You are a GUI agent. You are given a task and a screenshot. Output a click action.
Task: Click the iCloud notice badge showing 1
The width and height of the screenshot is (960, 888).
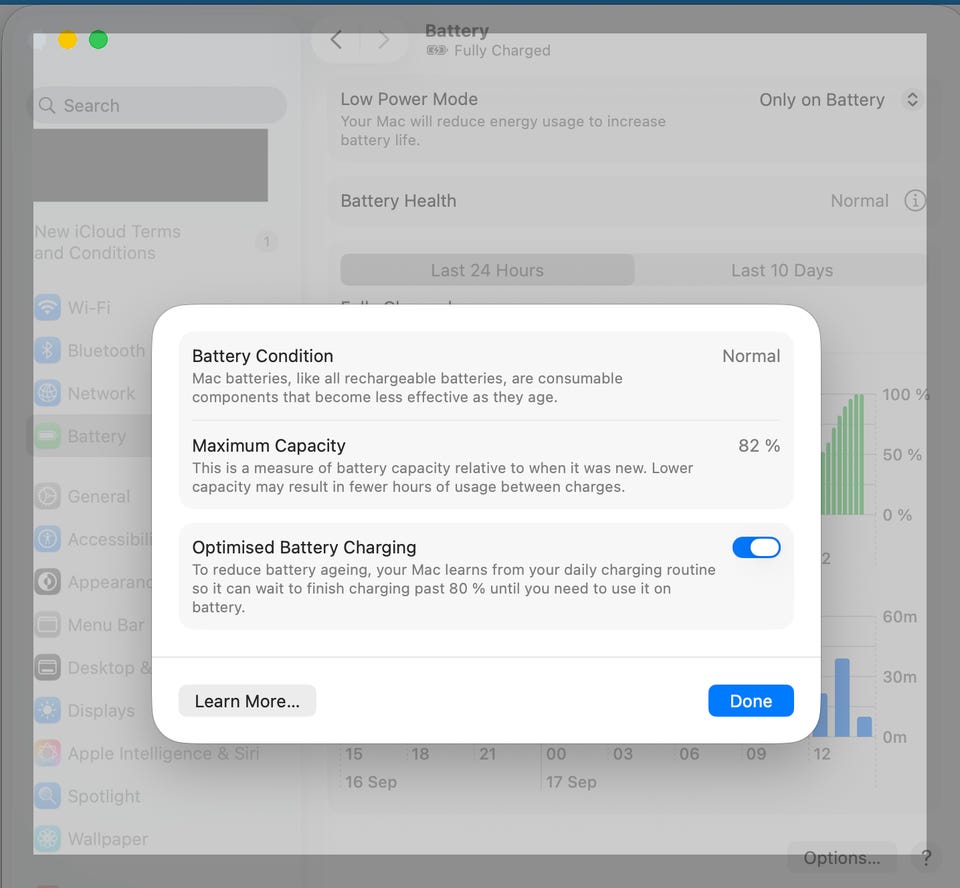click(266, 242)
